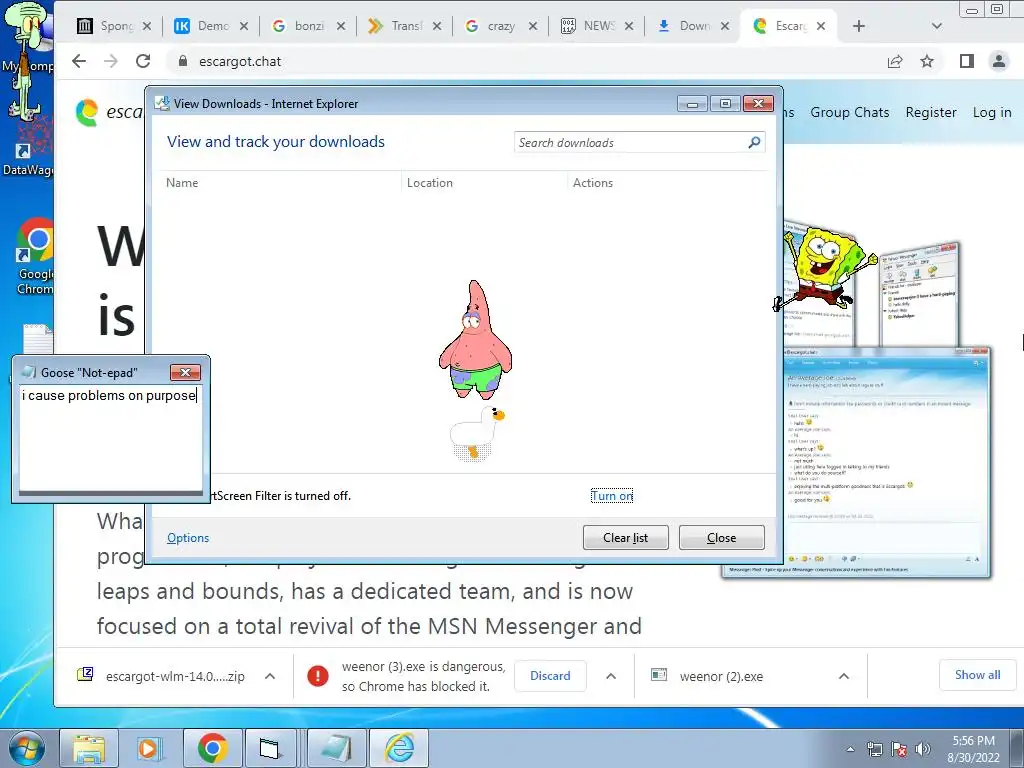Click the red danger warning icon
The height and width of the screenshot is (768, 1024).
318,676
